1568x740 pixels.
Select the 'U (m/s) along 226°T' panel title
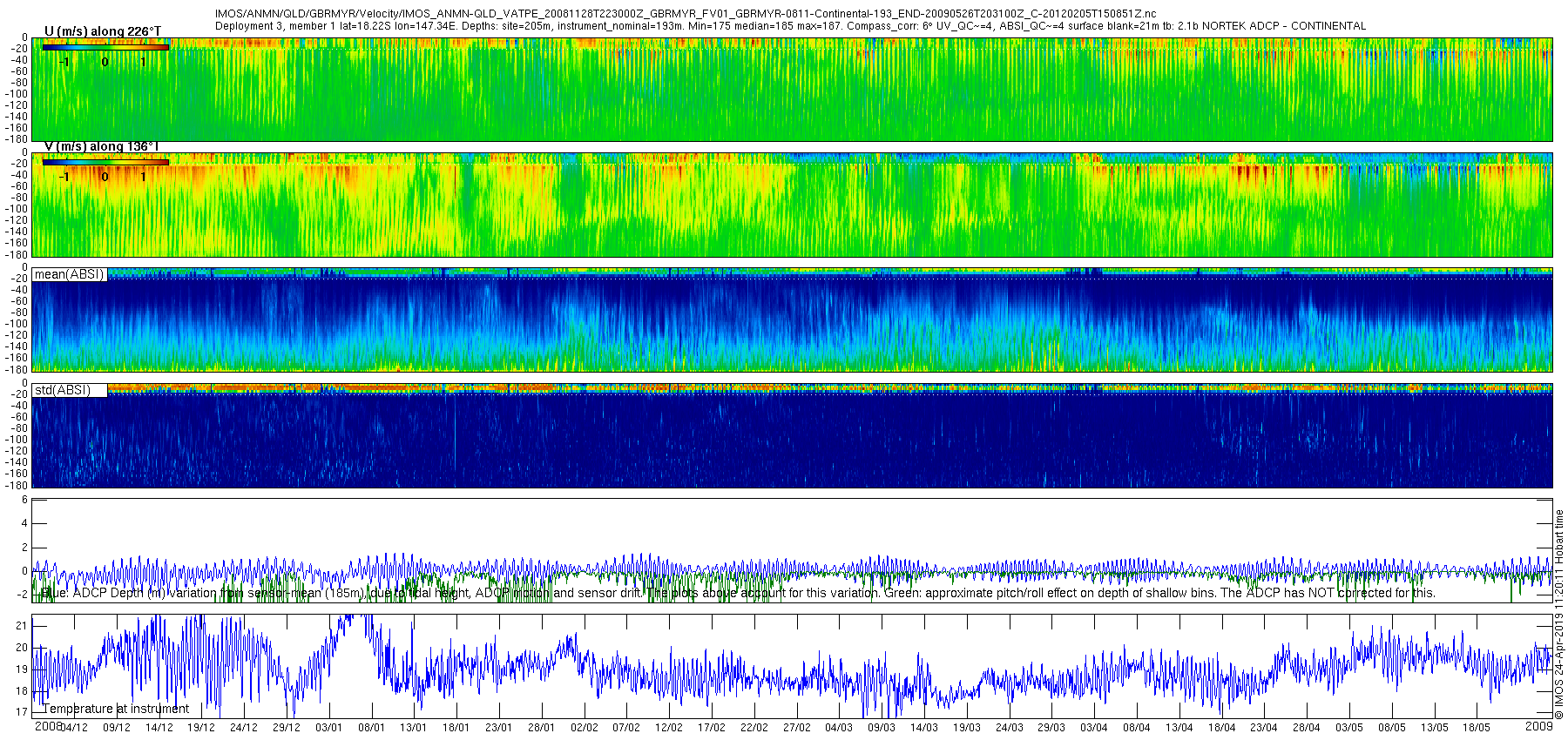[103, 31]
